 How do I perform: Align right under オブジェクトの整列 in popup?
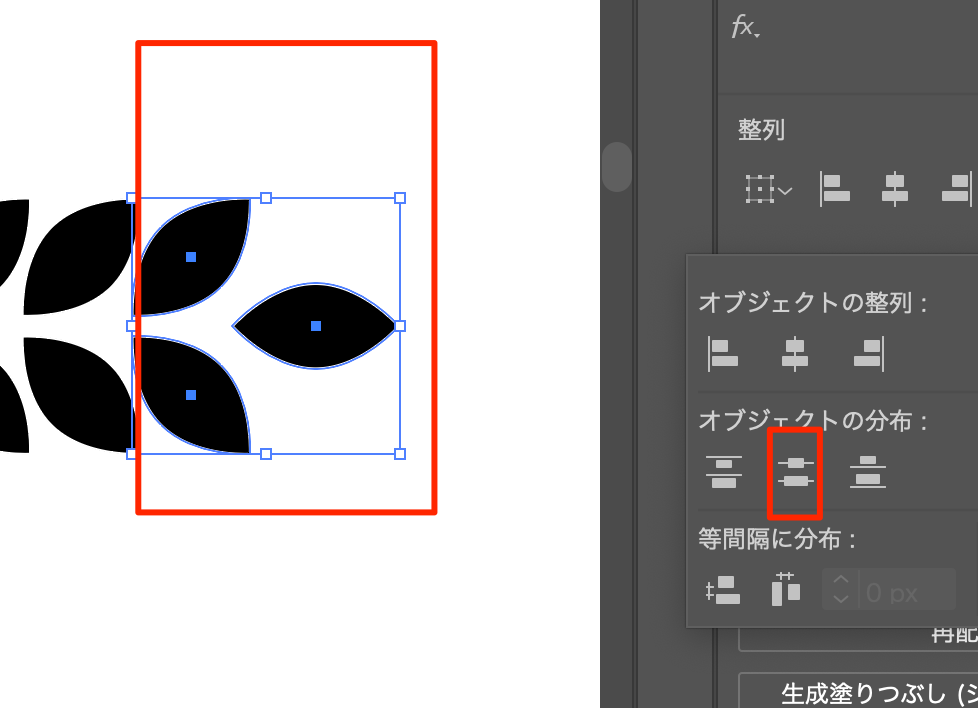[869, 353]
